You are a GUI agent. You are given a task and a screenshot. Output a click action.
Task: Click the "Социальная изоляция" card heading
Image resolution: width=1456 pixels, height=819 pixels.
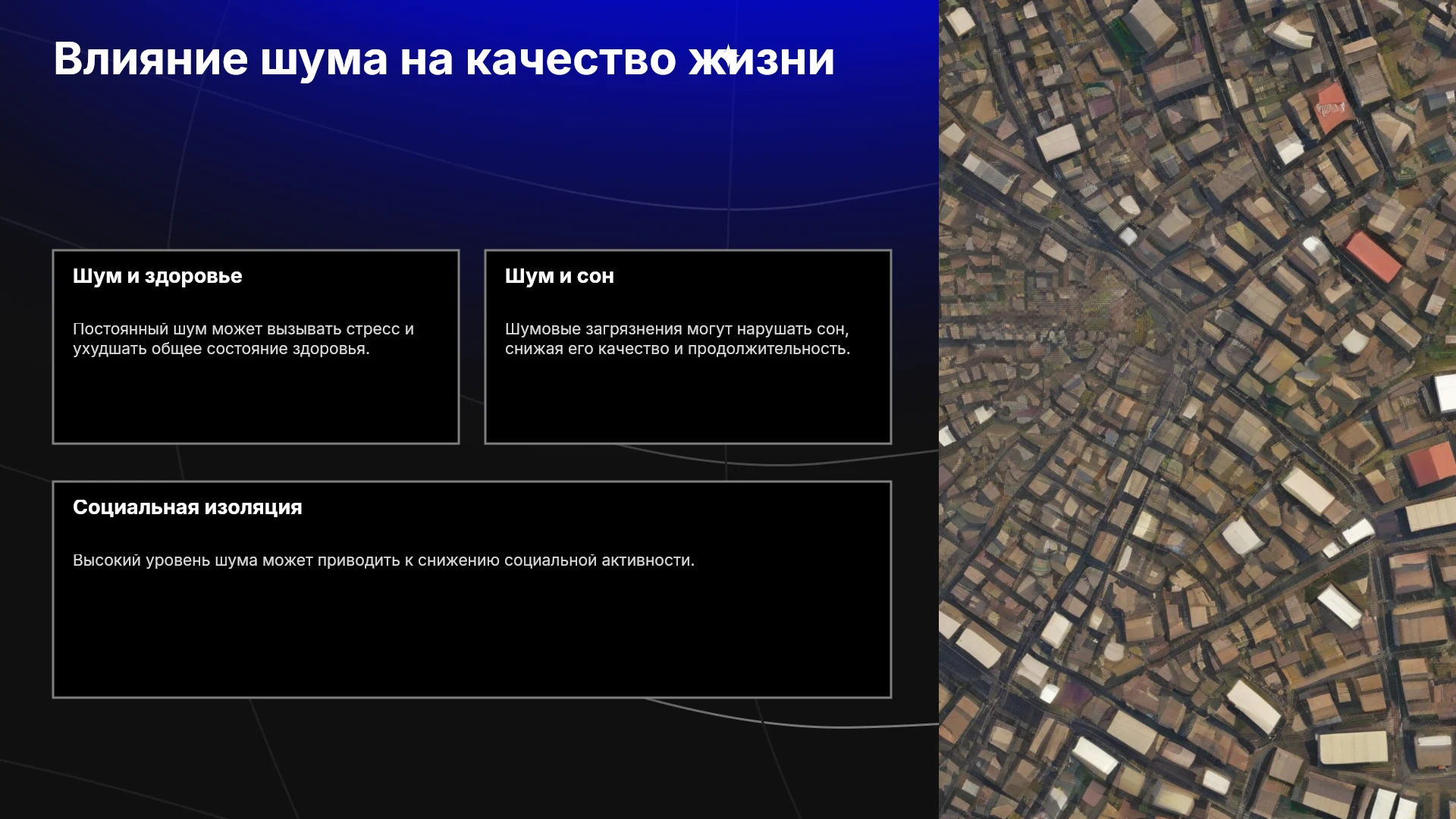(187, 507)
